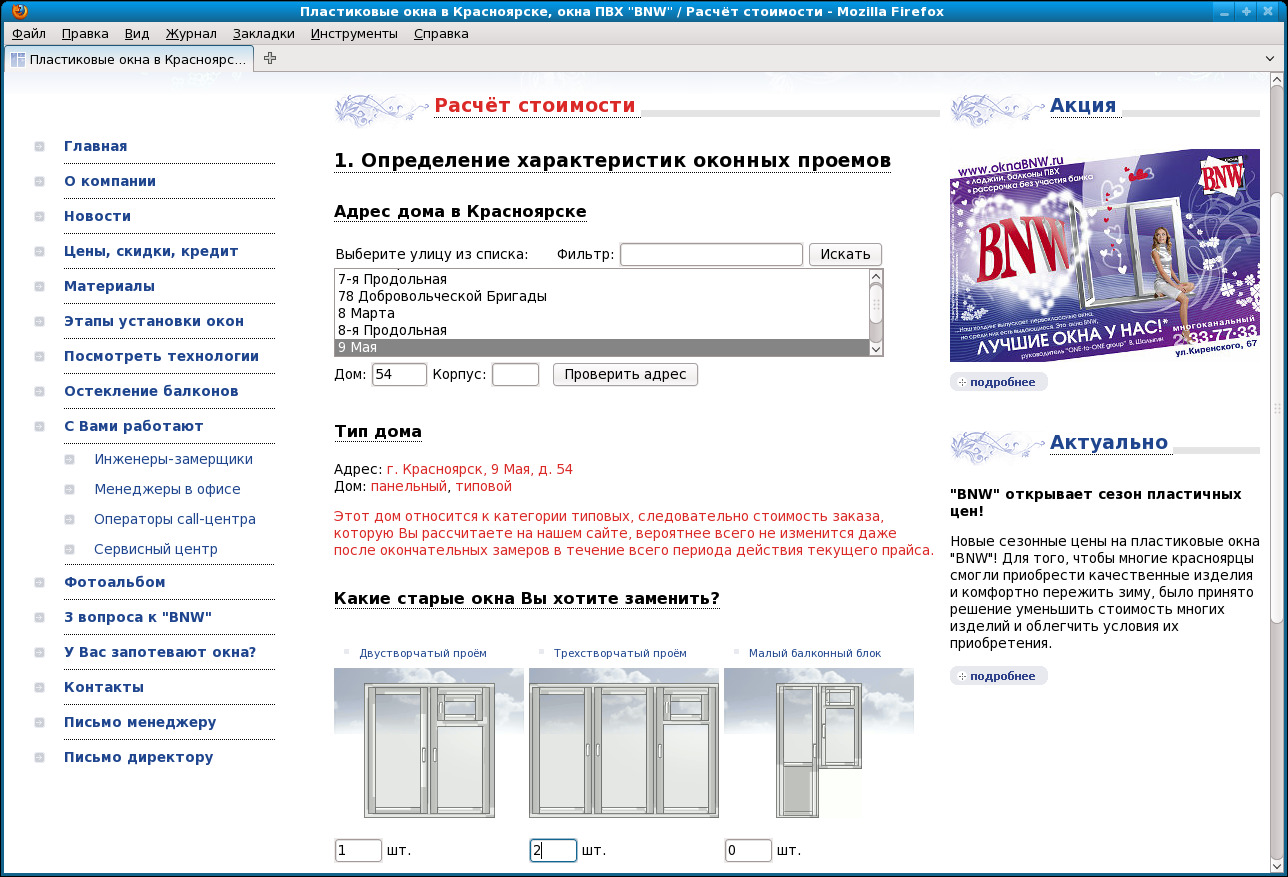Click the new tab plus icon

click(x=270, y=58)
